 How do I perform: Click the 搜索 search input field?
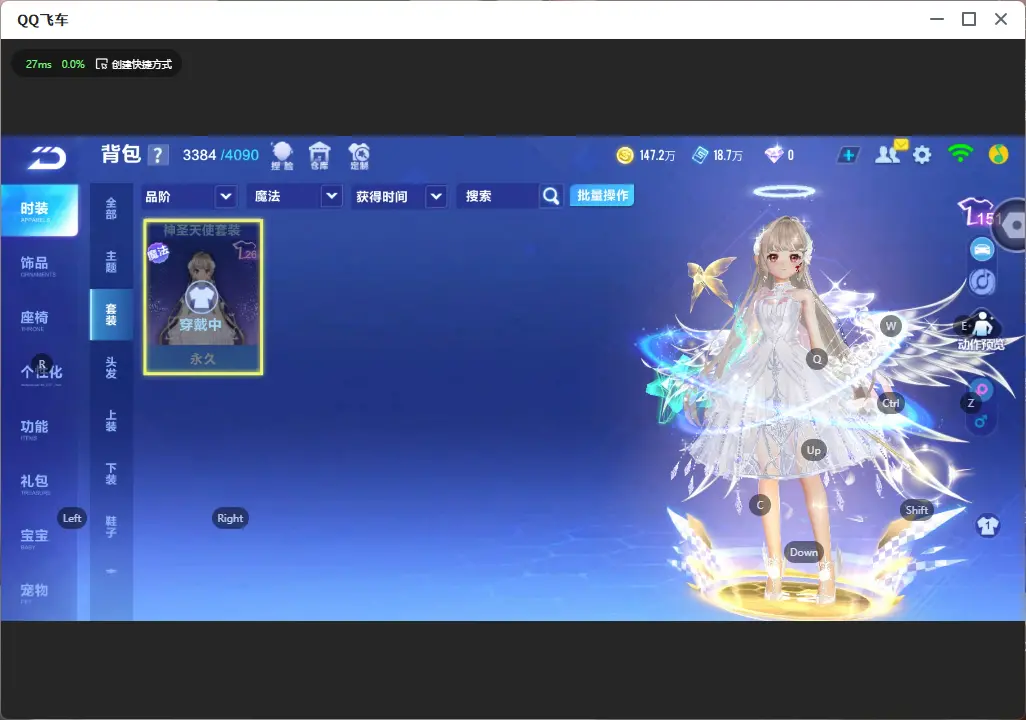pos(499,196)
